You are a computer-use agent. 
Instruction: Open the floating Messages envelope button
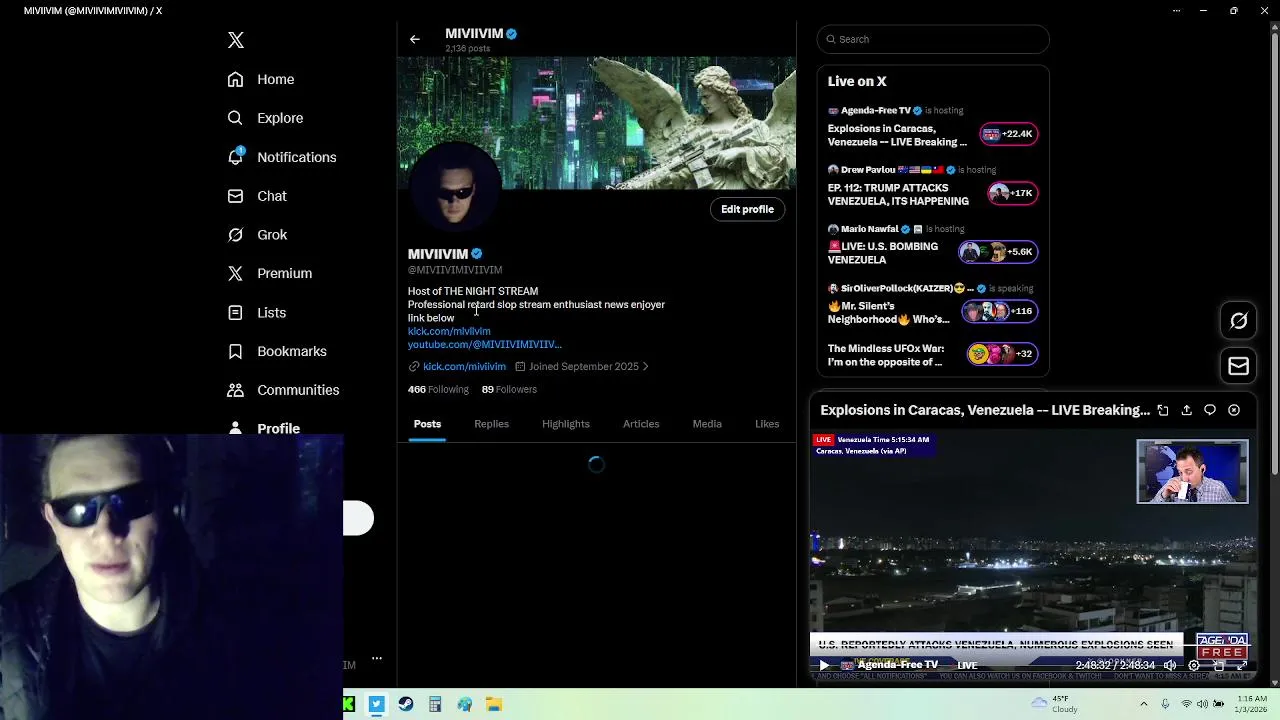pyautogui.click(x=1238, y=366)
